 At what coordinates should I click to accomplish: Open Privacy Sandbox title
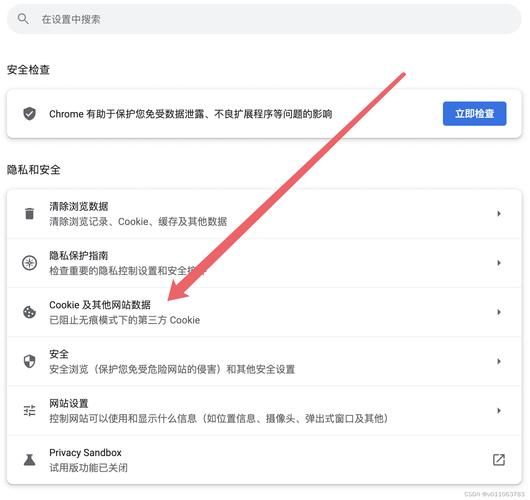coord(85,452)
